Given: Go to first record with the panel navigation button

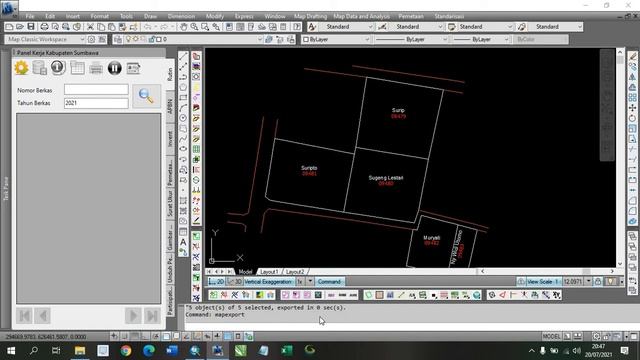Looking at the screenshot, I should [24, 316].
